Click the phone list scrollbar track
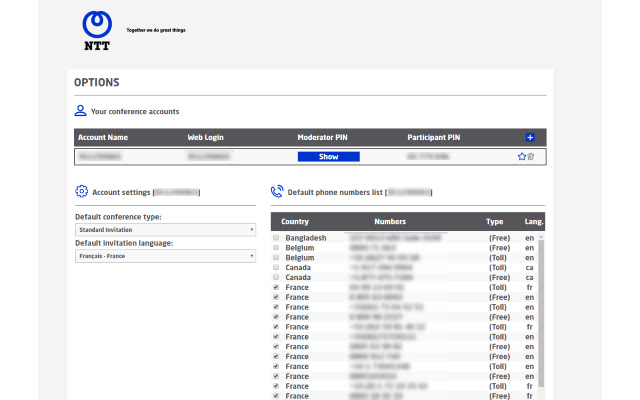 click(x=541, y=314)
